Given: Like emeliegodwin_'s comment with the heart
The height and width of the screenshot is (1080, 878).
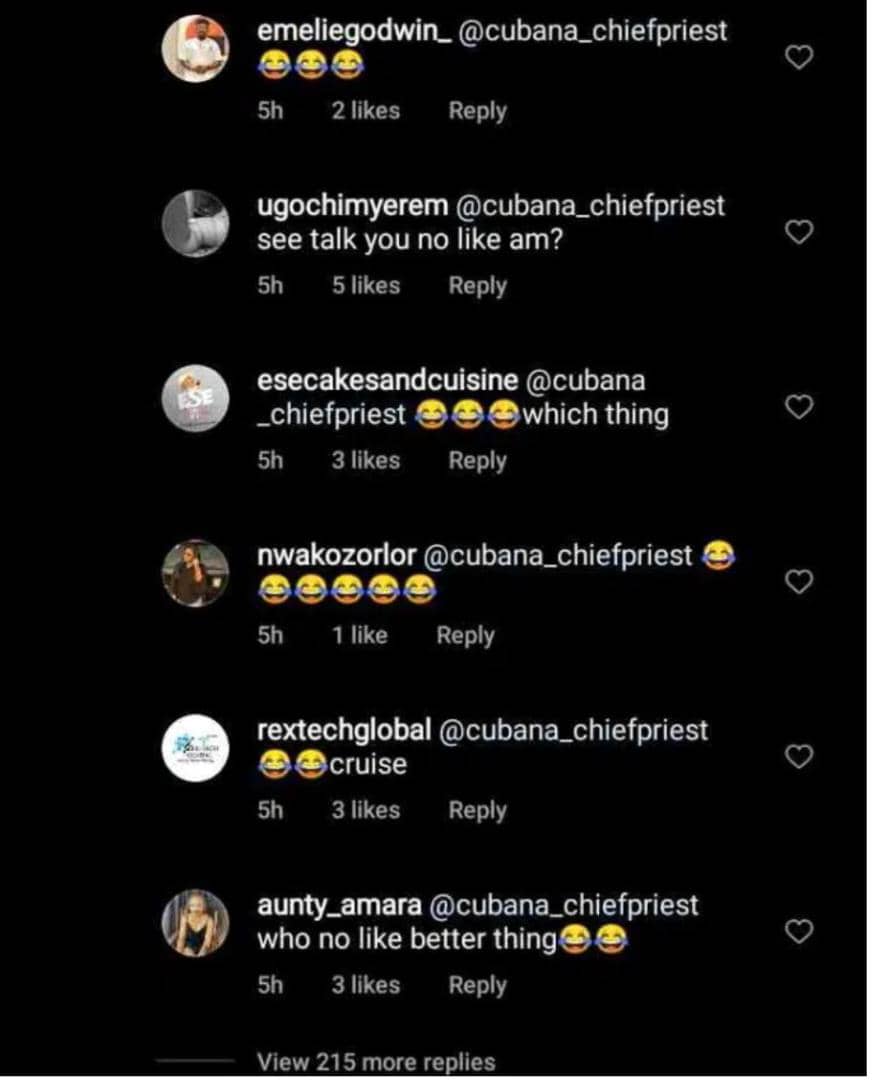Looking at the screenshot, I should (x=797, y=58).
